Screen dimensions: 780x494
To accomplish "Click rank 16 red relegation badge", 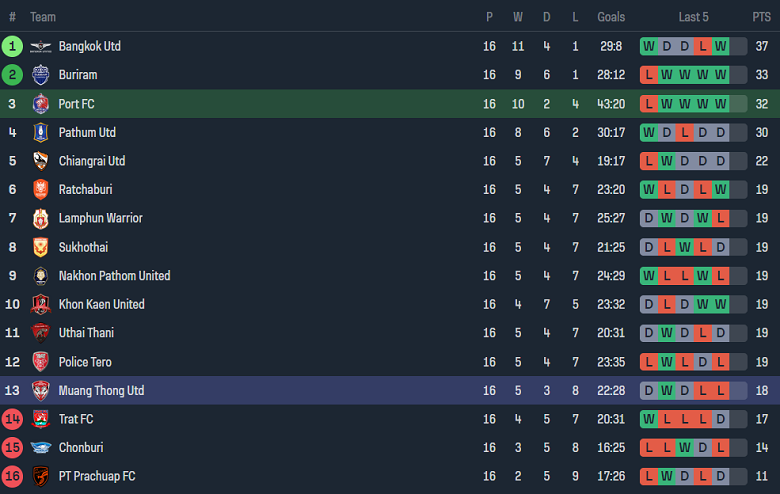I will pos(12,476).
